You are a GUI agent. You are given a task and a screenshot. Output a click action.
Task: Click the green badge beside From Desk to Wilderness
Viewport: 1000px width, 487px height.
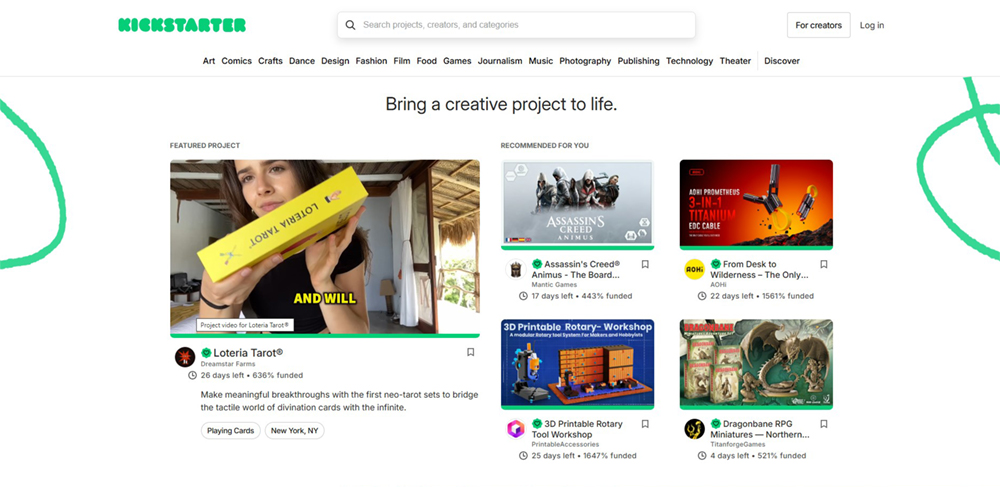(x=716, y=264)
